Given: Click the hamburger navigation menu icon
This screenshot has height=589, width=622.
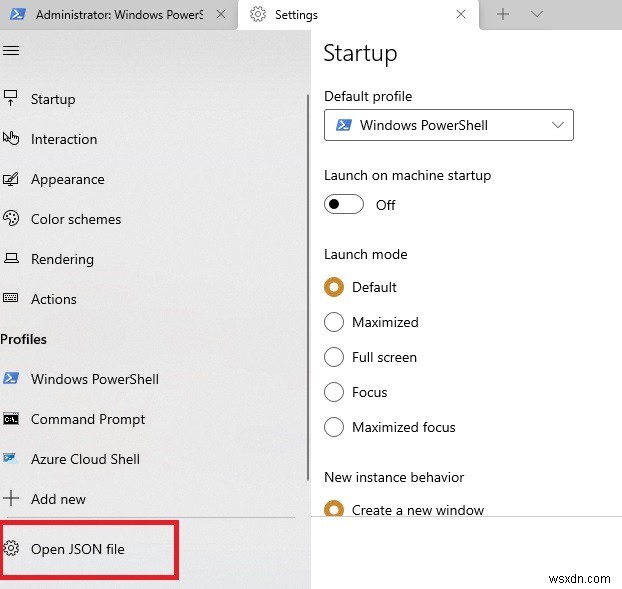Looking at the screenshot, I should point(11,50).
